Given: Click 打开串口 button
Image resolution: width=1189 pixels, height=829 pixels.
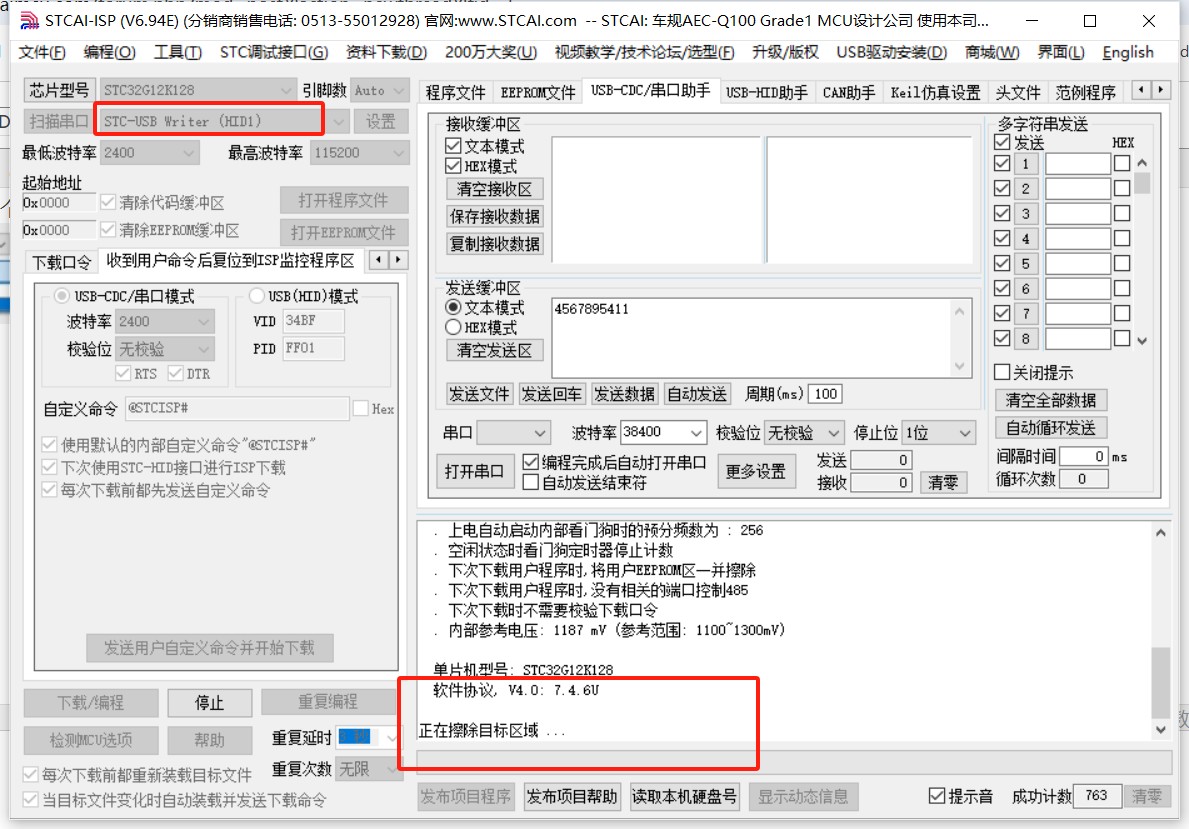Looking at the screenshot, I should point(474,471).
